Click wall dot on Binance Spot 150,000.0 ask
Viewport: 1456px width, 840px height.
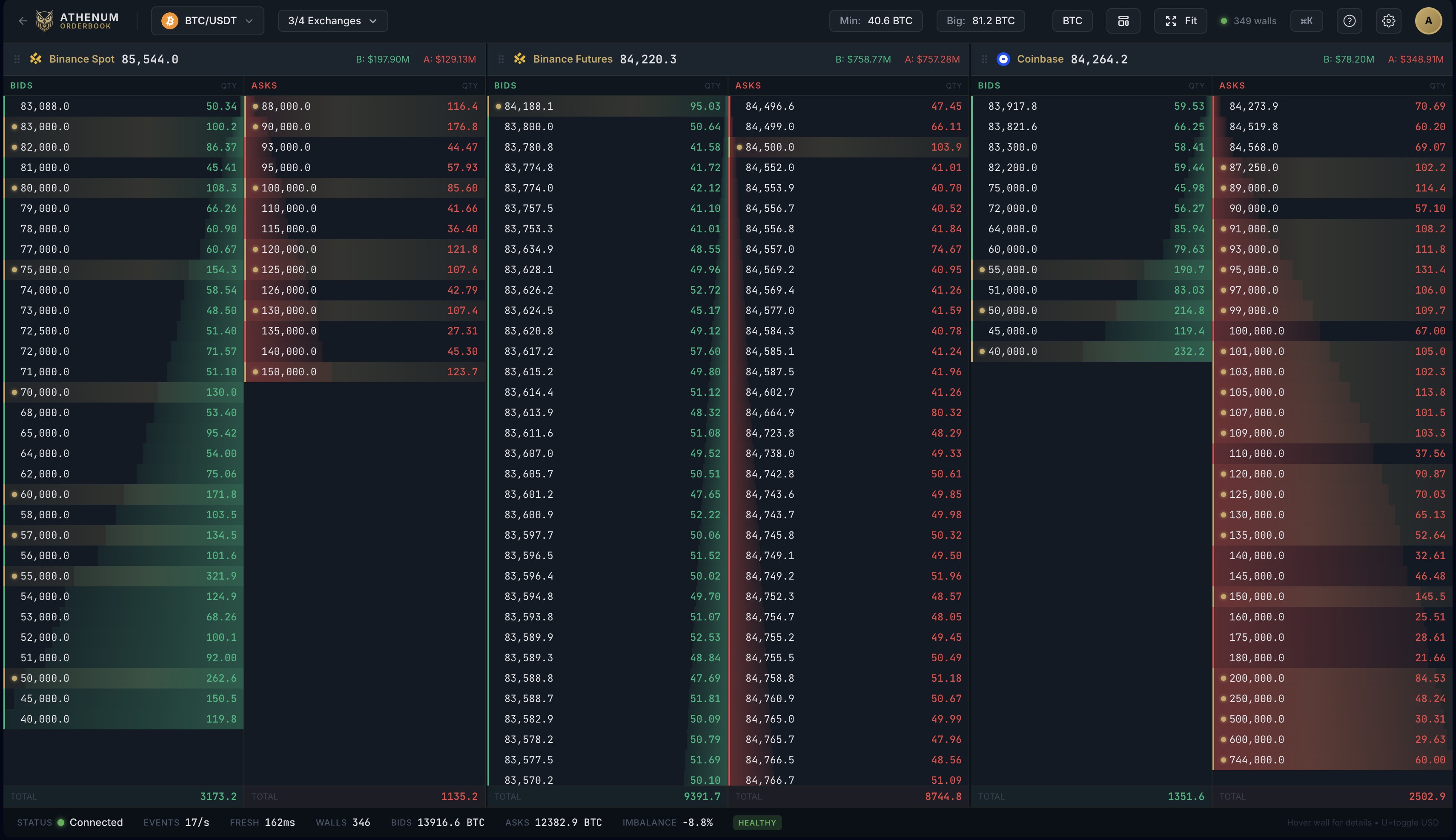pyautogui.click(x=255, y=372)
